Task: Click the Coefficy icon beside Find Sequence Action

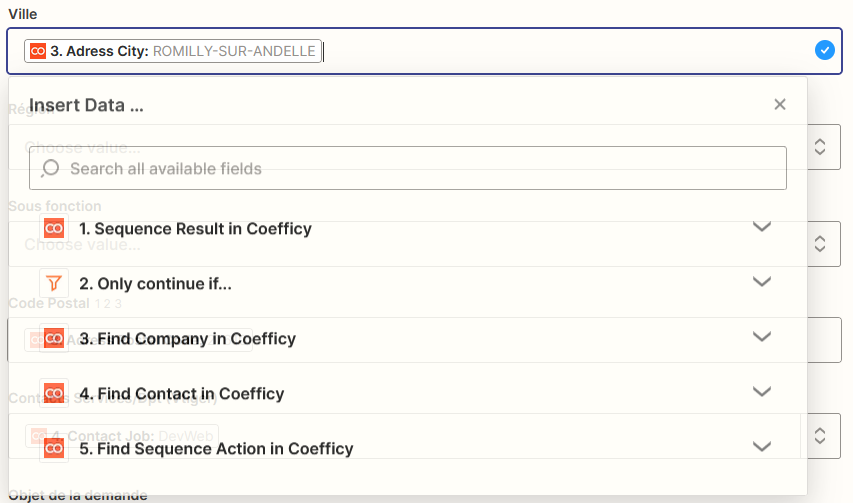Action: point(54,449)
